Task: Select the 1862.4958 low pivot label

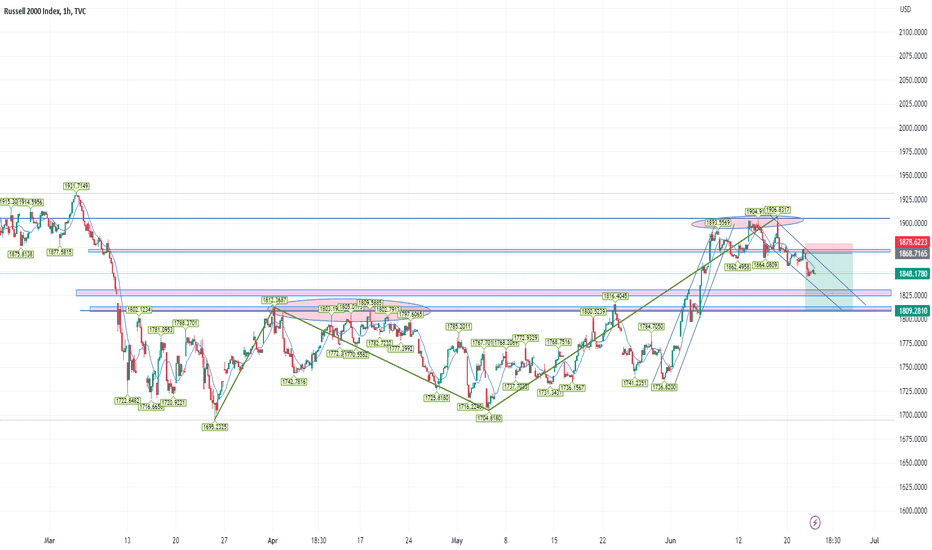Action: tap(738, 267)
